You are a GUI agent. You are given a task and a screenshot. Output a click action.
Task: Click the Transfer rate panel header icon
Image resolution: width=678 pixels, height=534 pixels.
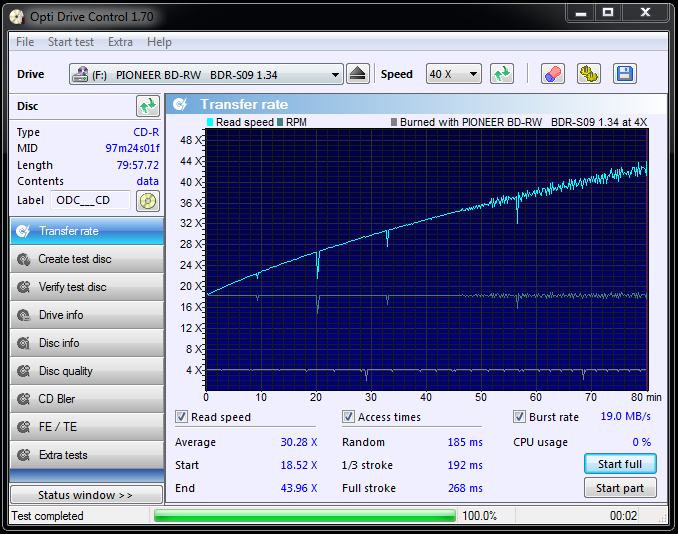tap(180, 104)
